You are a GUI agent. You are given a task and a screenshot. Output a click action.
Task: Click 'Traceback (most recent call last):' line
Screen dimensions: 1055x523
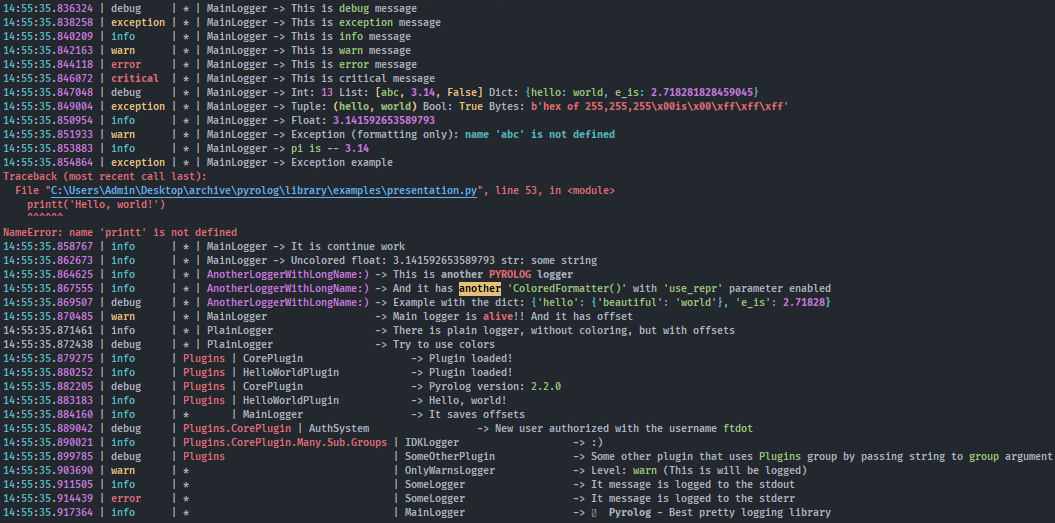pos(105,176)
